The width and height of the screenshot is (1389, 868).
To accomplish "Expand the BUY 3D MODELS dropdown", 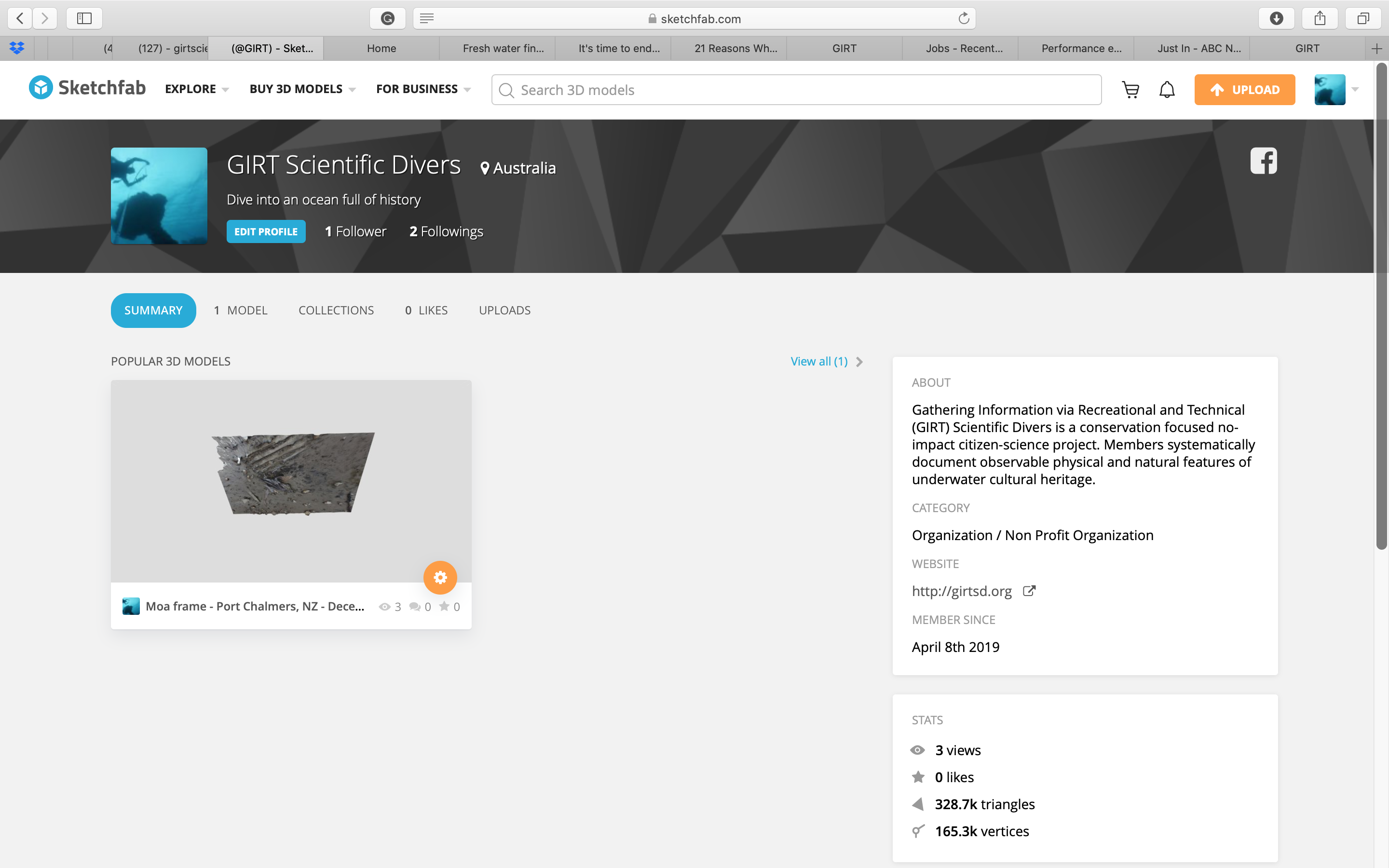I will (x=302, y=89).
